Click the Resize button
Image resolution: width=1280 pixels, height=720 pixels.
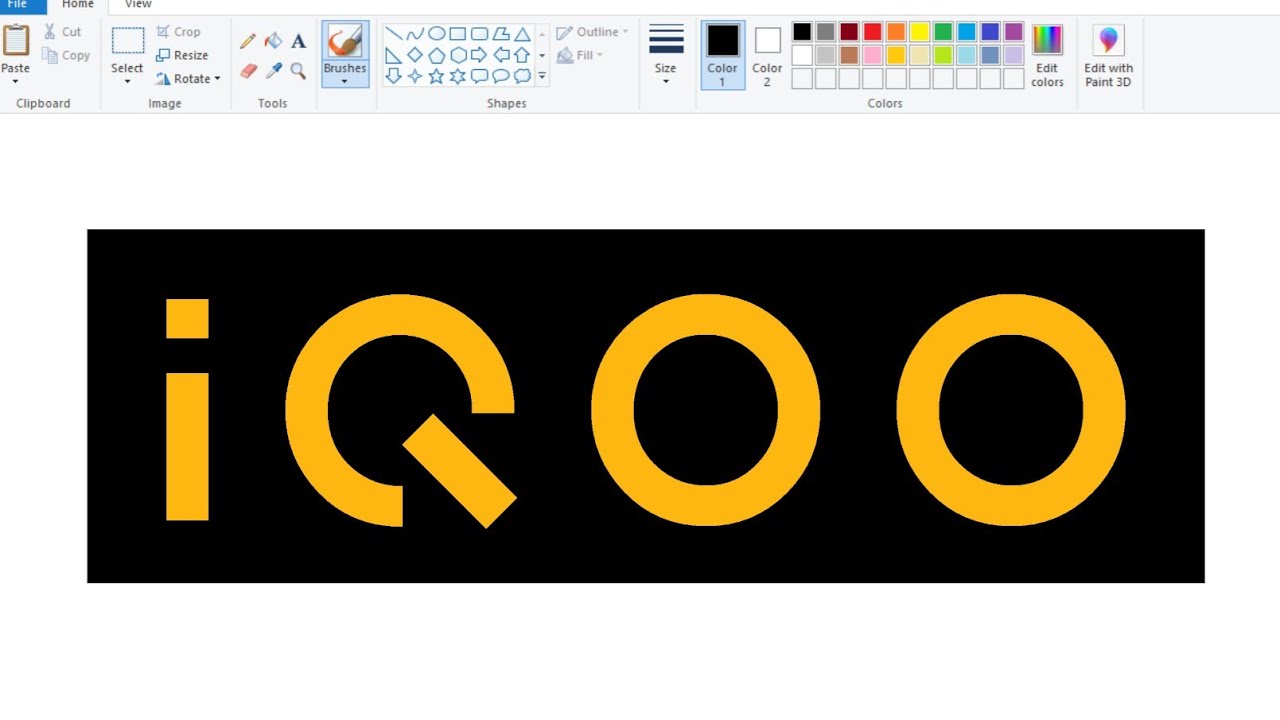point(182,56)
